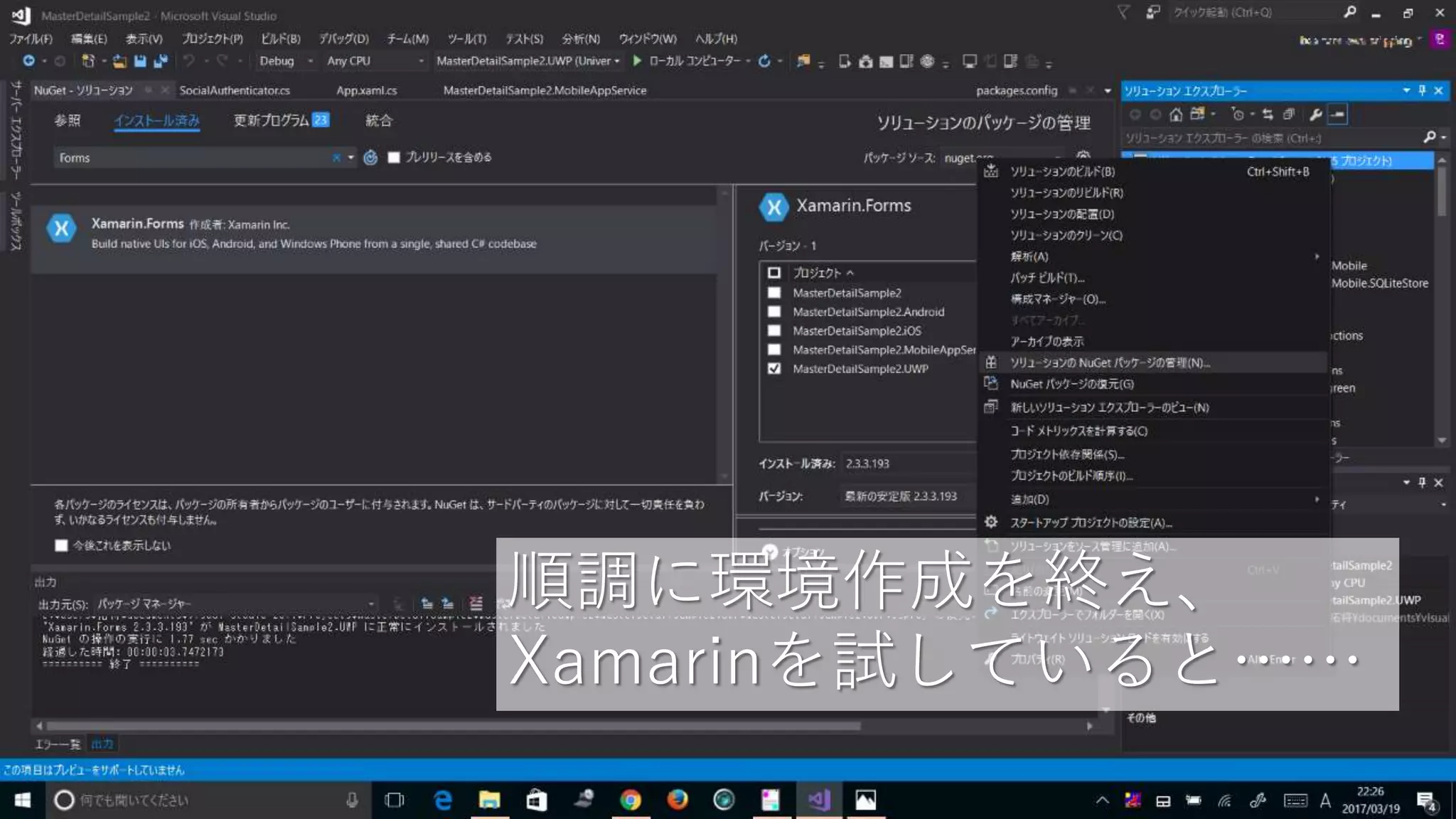Check the MasterDetailSample2.iOS checkbox

click(774, 331)
